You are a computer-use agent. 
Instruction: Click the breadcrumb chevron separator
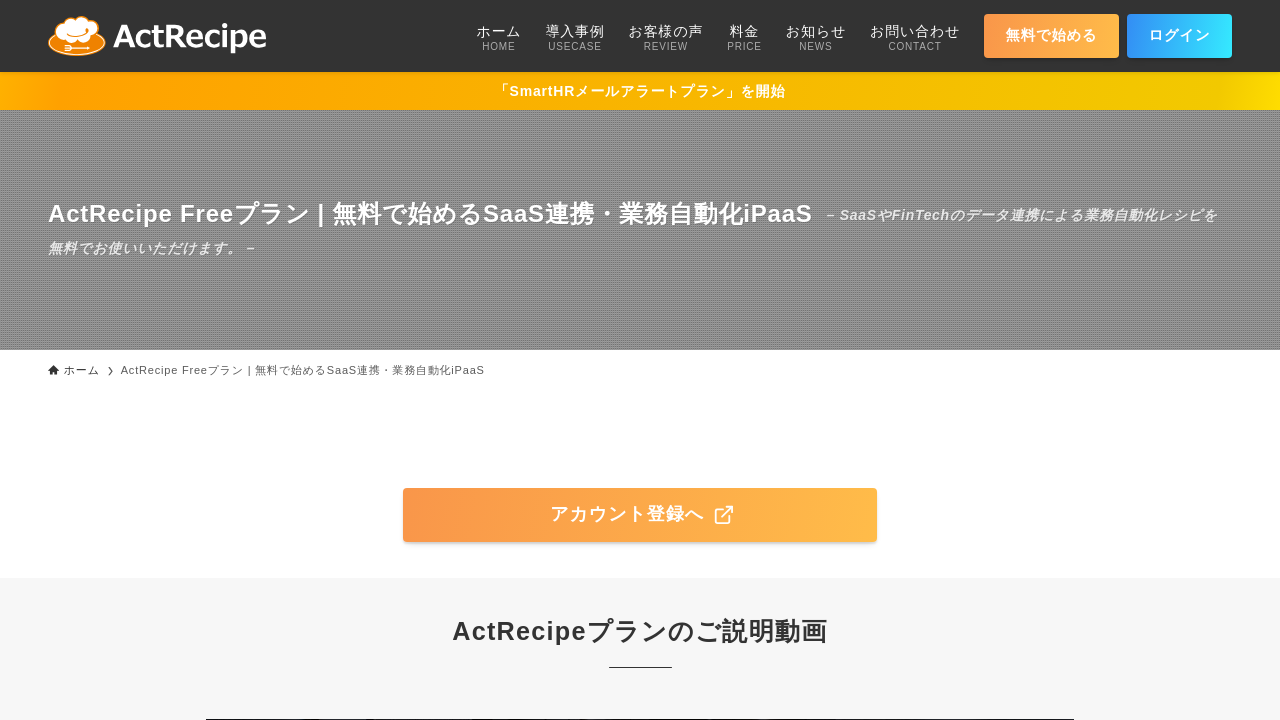click(110, 371)
